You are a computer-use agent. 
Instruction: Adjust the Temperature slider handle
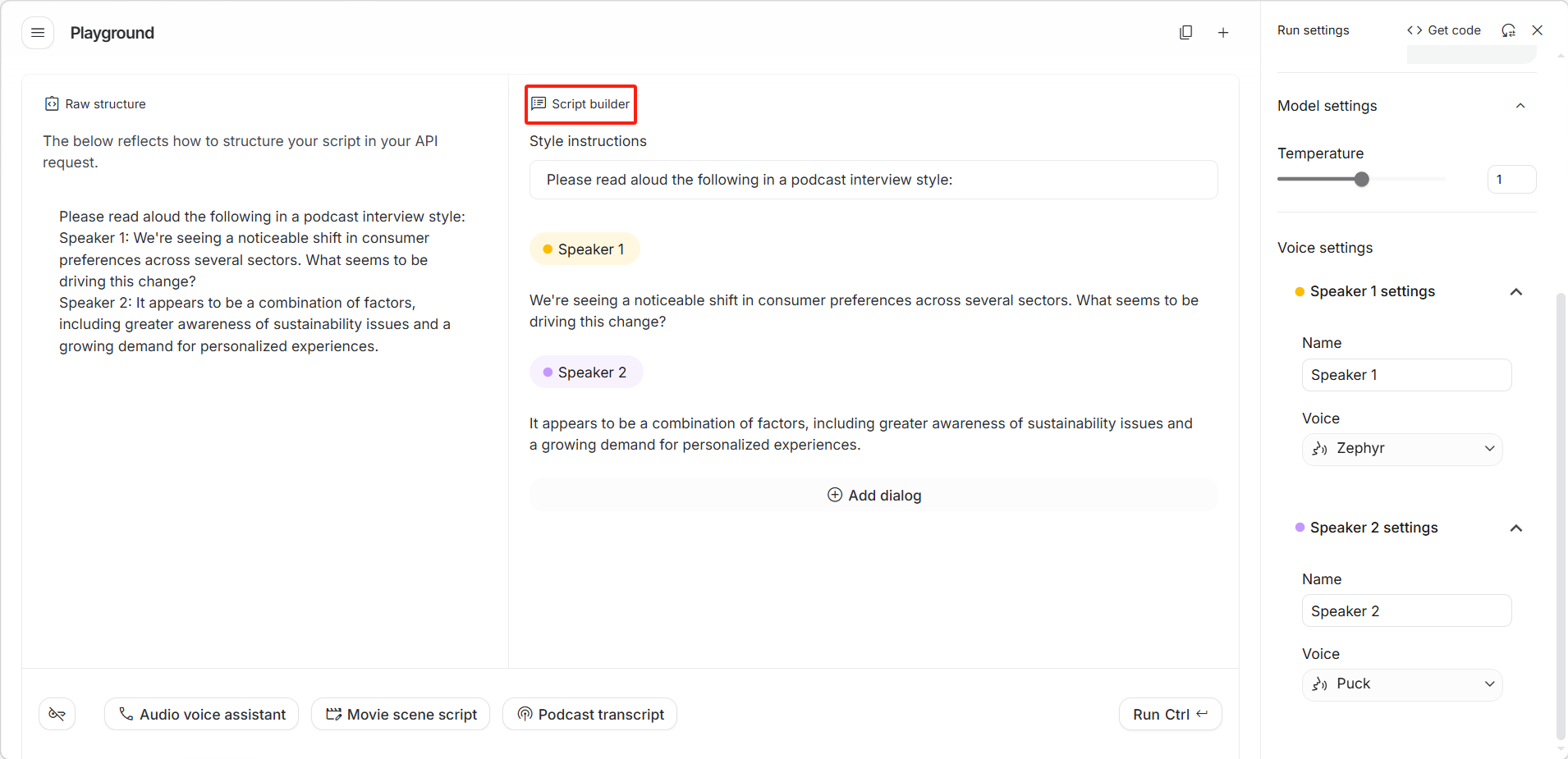(1362, 180)
